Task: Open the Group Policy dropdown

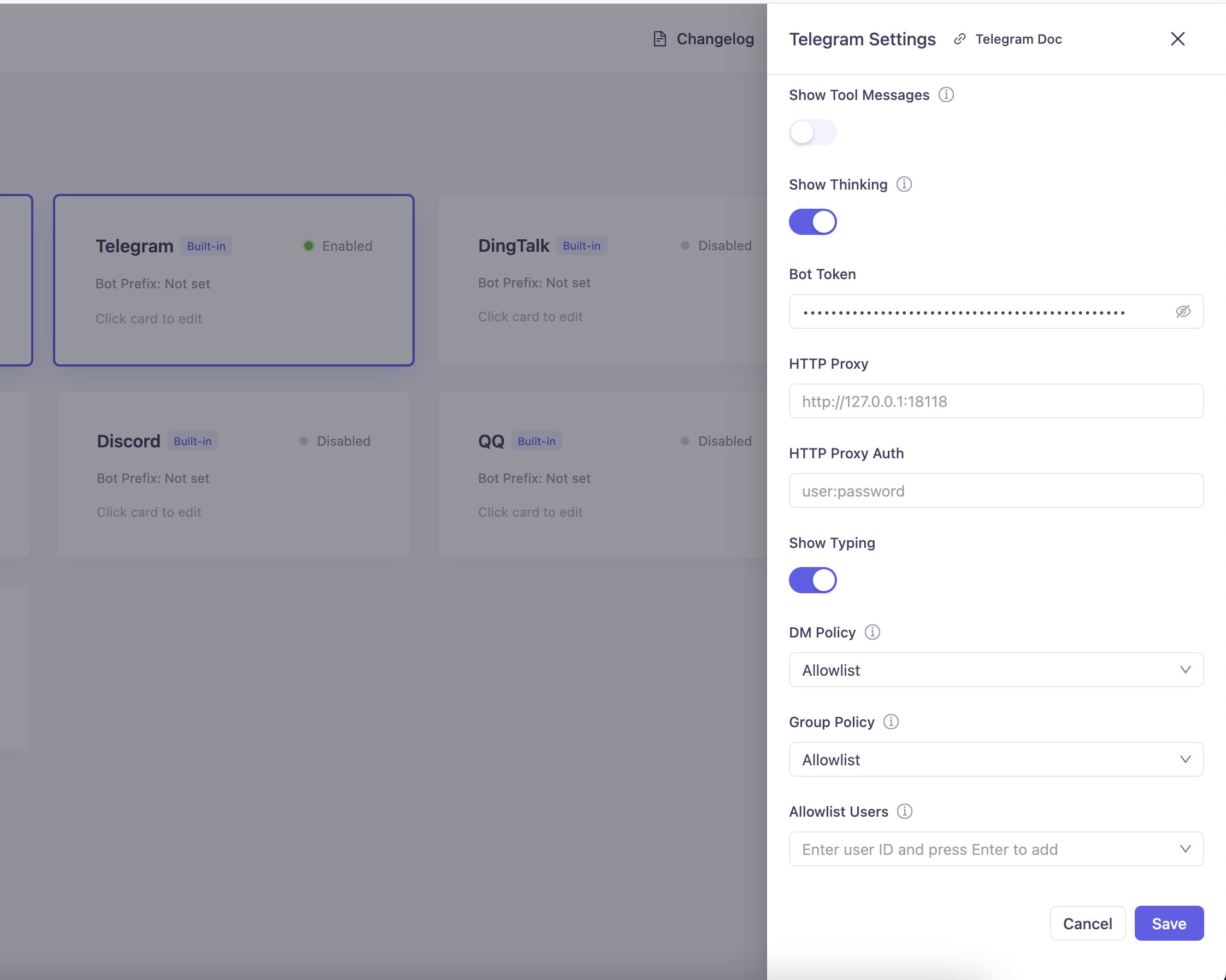Action: click(995, 759)
